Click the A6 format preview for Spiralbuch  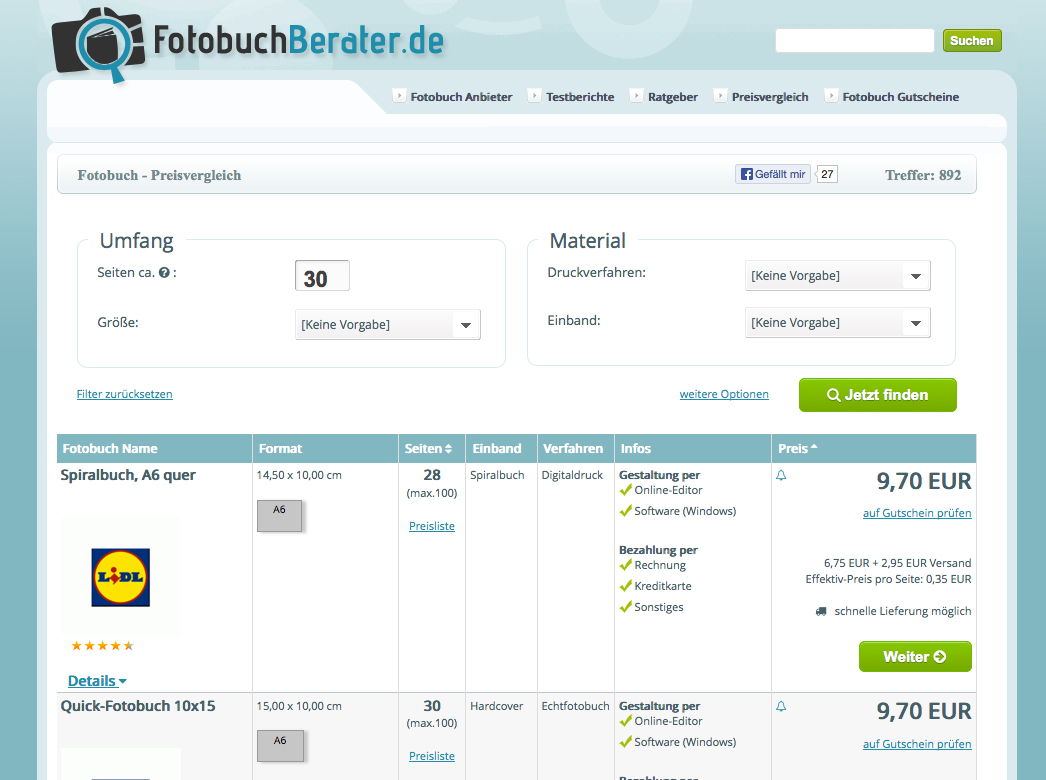tap(280, 516)
